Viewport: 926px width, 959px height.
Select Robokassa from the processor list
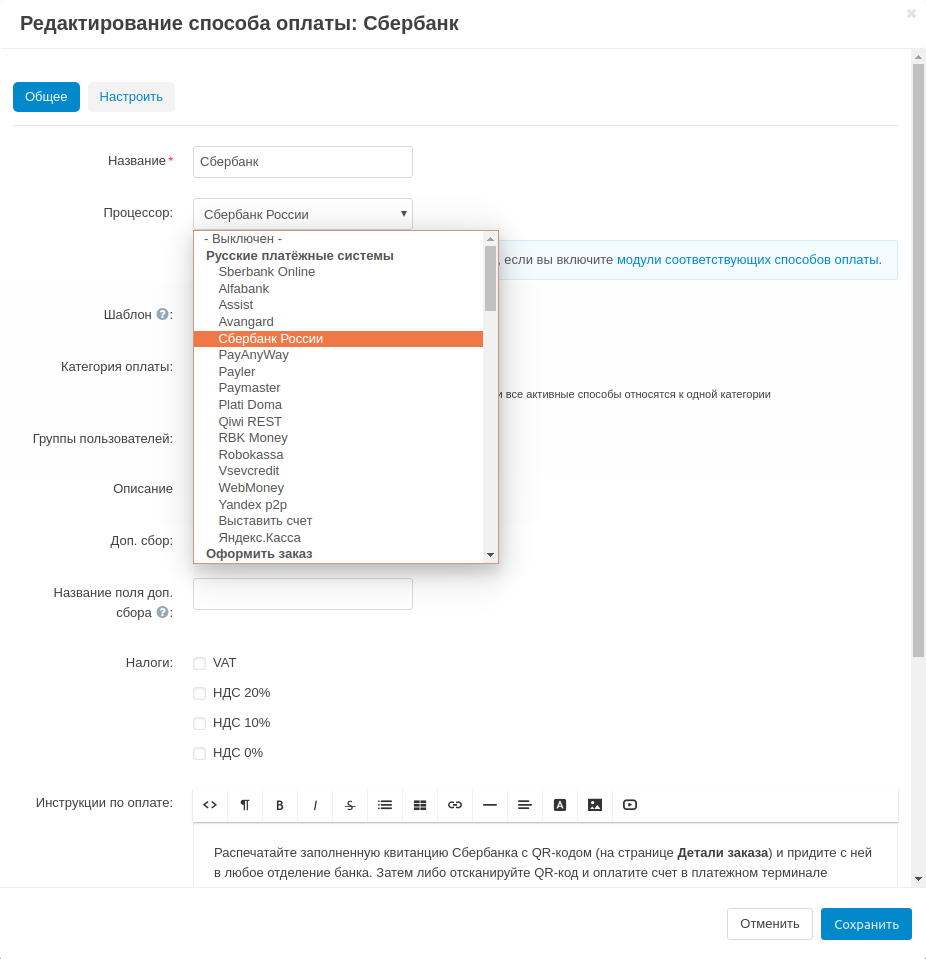251,455
